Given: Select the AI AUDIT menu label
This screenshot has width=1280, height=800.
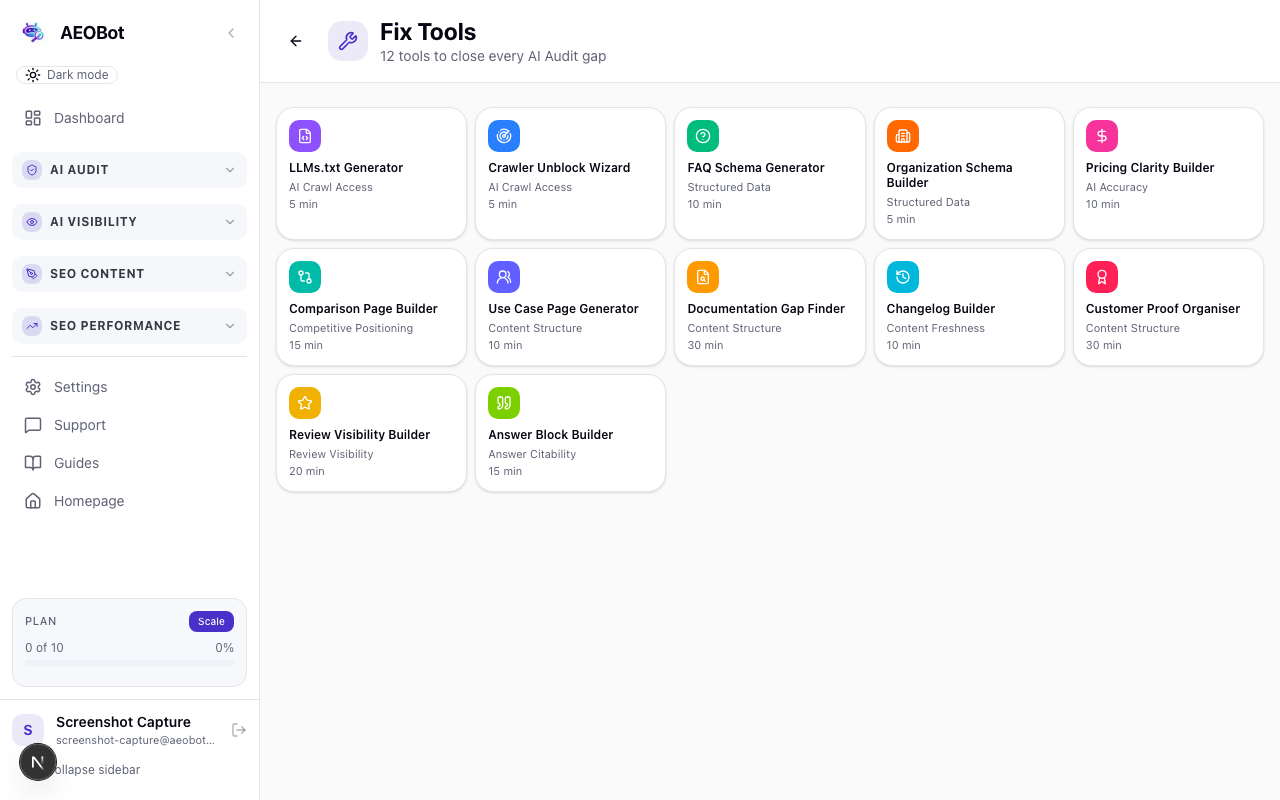Looking at the screenshot, I should click(x=79, y=170).
